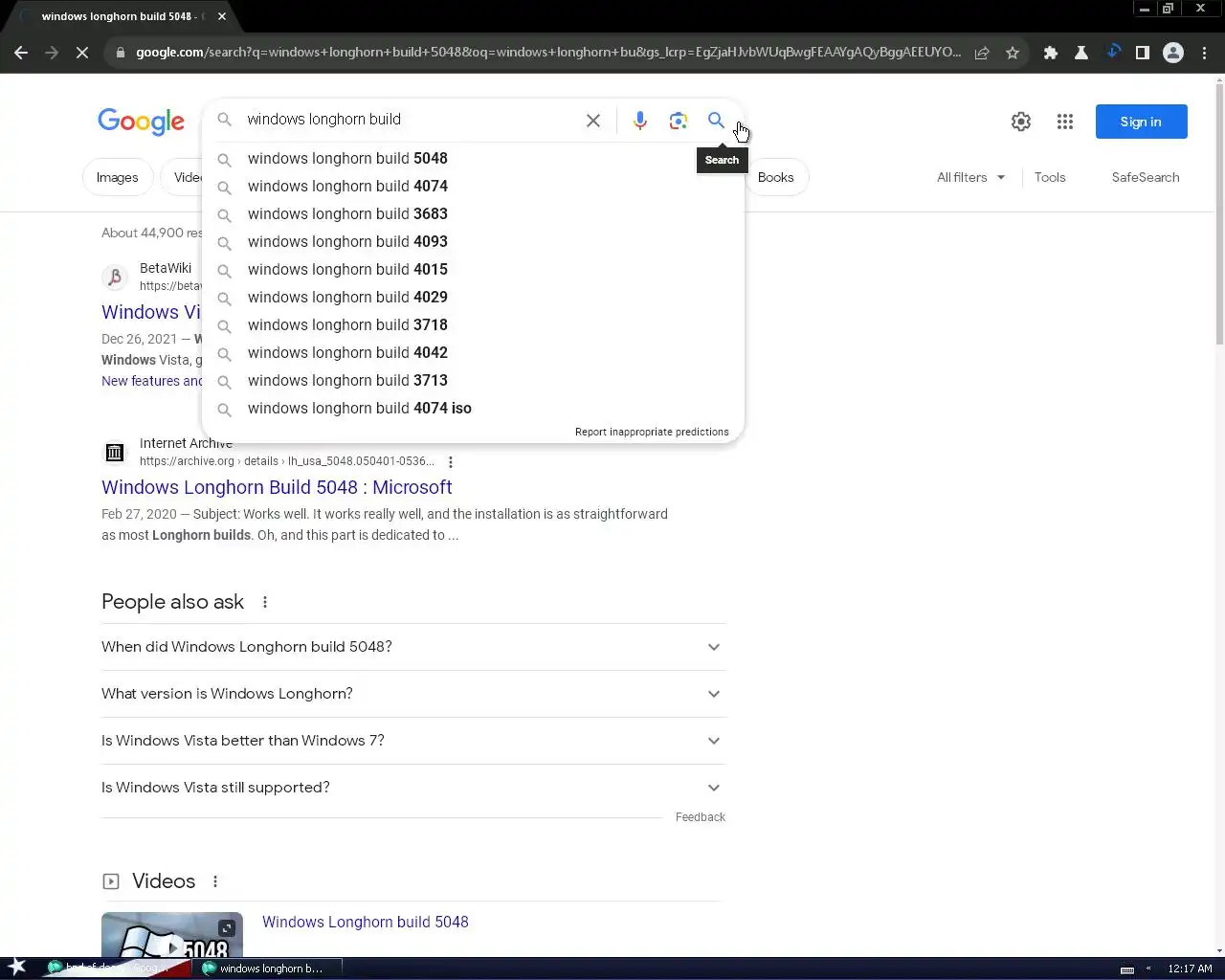
Task: Expand 'Is Windows Vista better than Windows 7?'
Action: [413, 741]
